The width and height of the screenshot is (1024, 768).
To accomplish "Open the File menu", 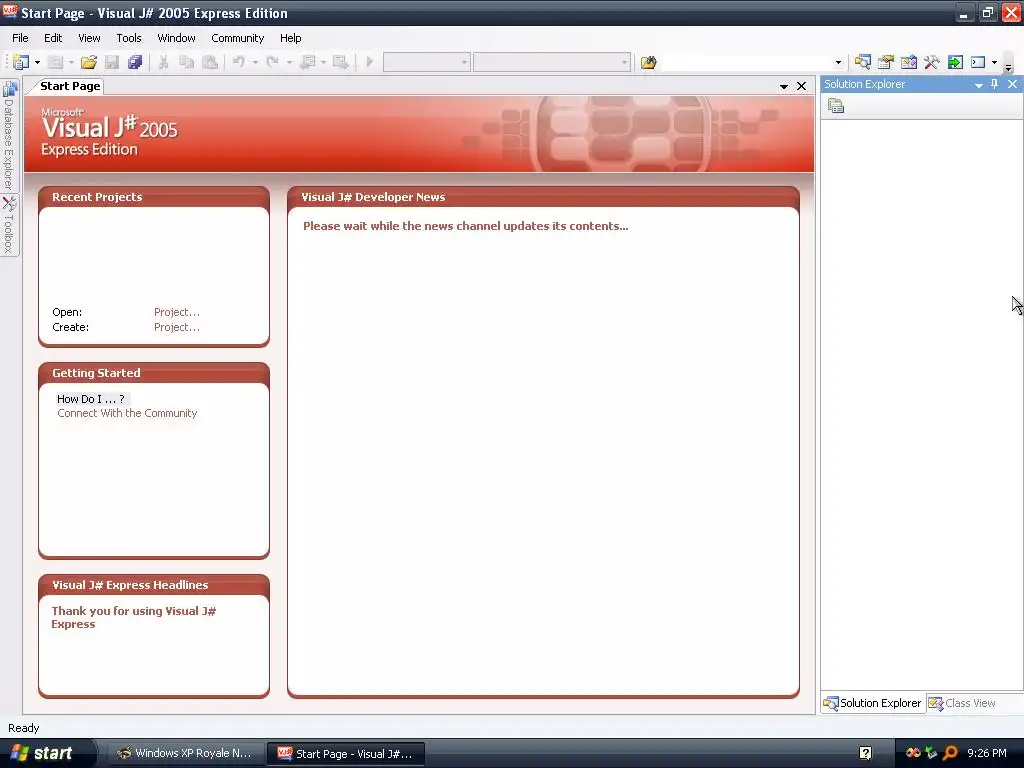I will [20, 38].
